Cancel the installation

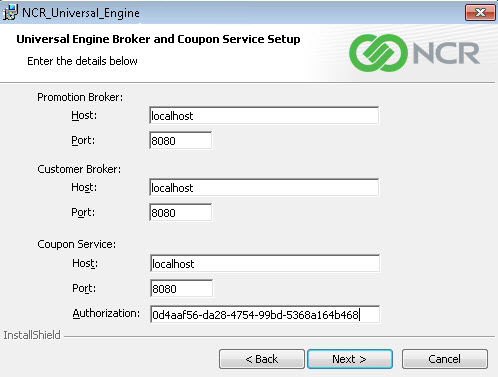[445, 359]
